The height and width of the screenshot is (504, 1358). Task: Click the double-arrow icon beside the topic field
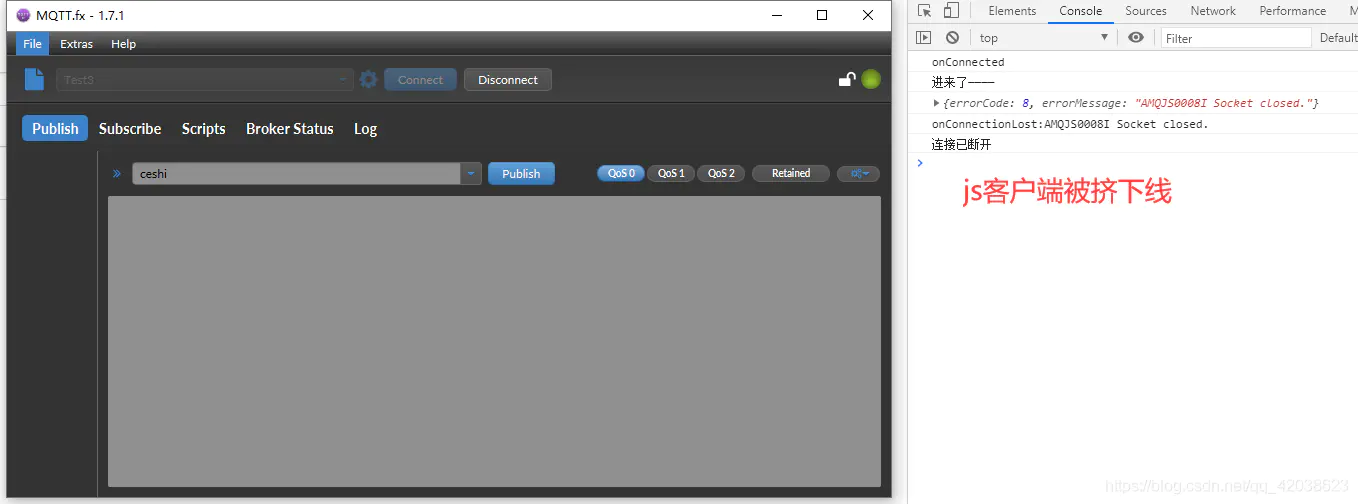117,174
